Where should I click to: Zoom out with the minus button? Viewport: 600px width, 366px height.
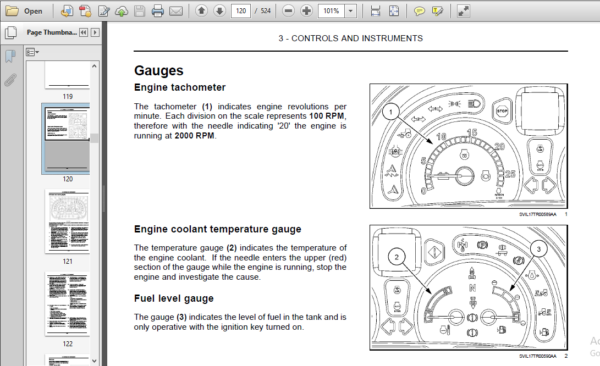tap(288, 11)
